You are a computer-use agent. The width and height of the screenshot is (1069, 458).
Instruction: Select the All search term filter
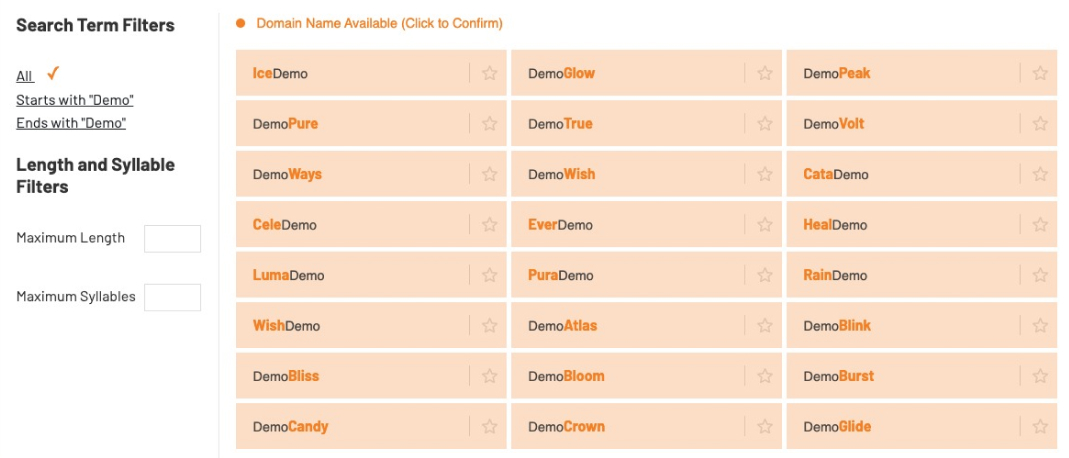[x=25, y=76]
